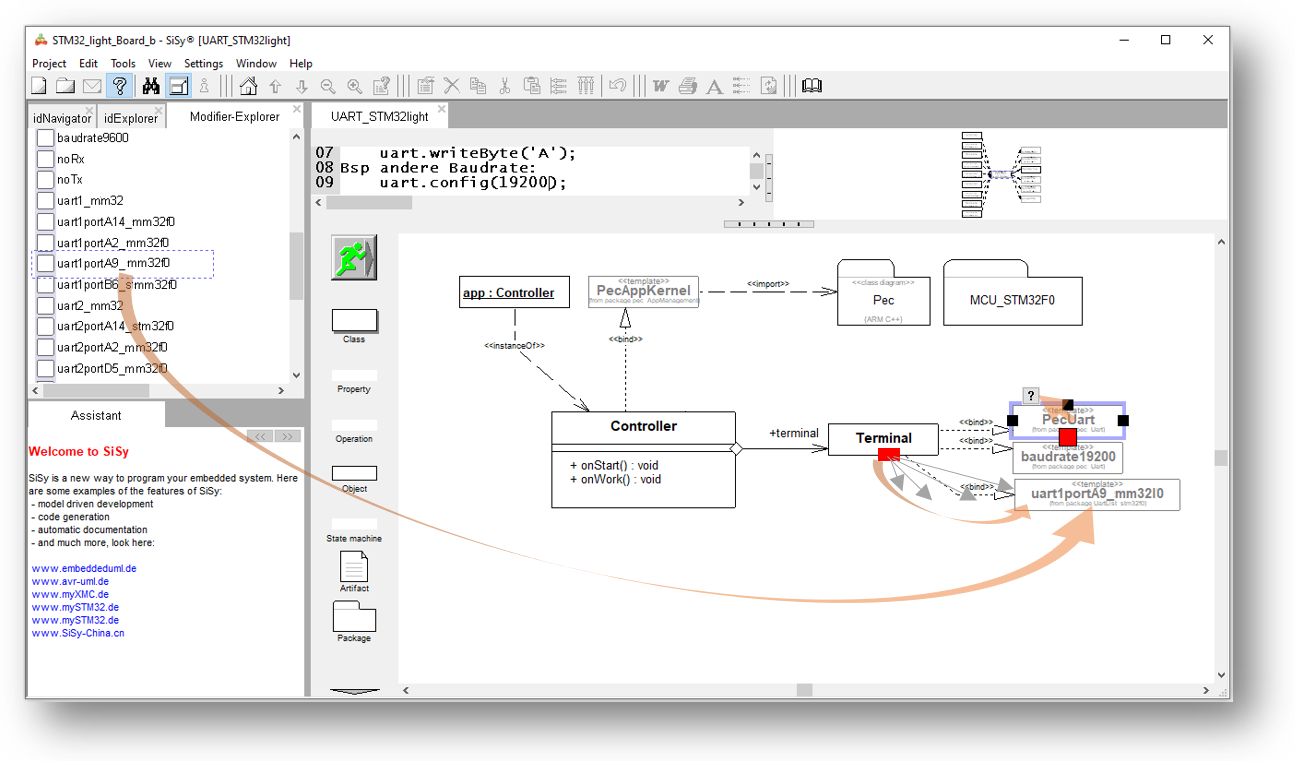Viewport: 1295px width, 761px height.
Task: Select the Controller class in the diagram
Action: 643,427
